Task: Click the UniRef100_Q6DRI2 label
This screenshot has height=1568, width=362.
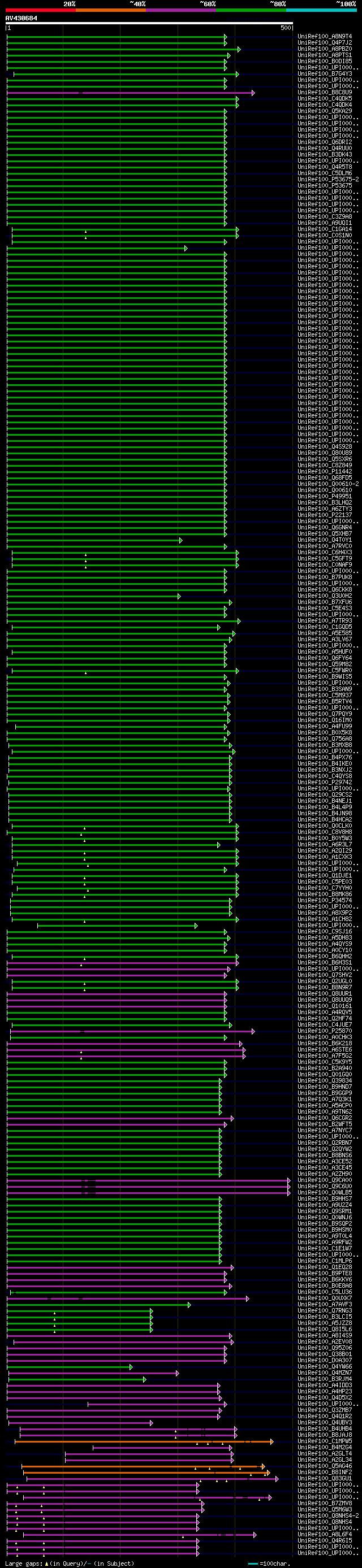Action: 325,142
